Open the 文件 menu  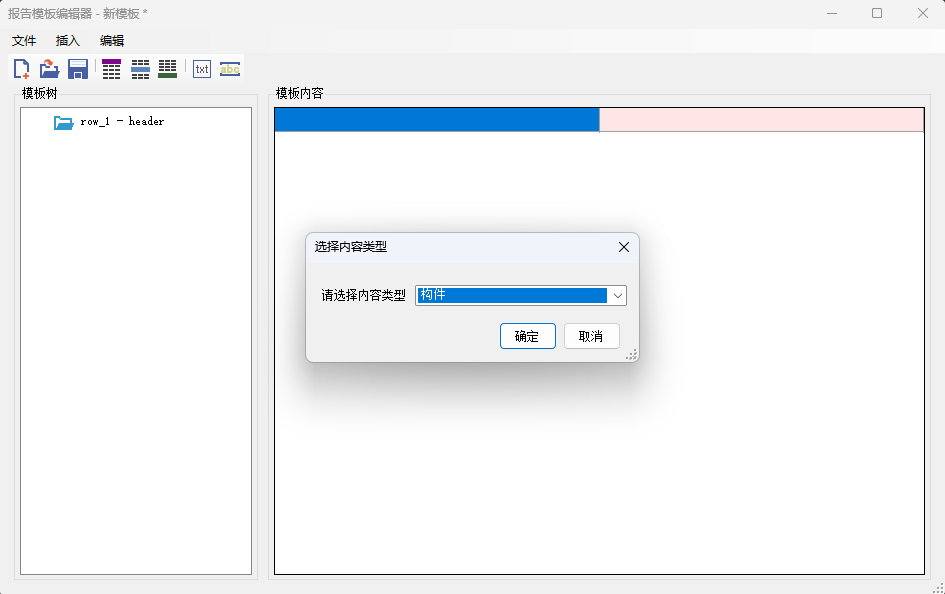(24, 40)
